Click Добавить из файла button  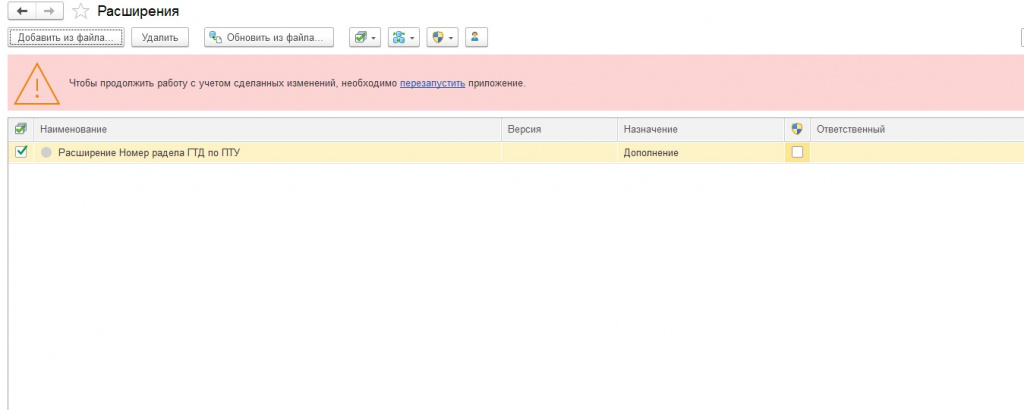pos(65,37)
